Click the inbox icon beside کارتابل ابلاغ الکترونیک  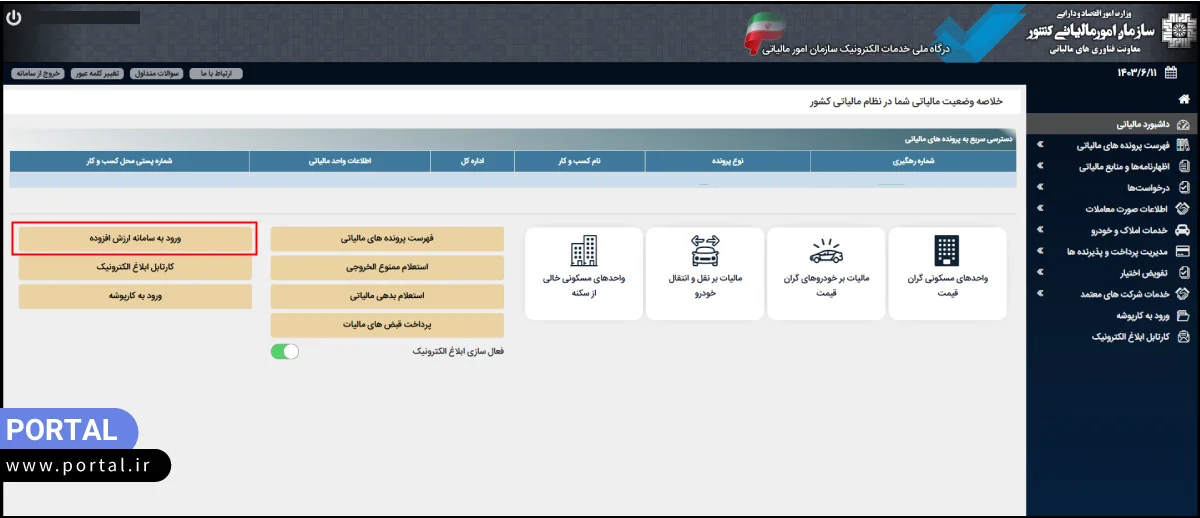tap(1184, 337)
